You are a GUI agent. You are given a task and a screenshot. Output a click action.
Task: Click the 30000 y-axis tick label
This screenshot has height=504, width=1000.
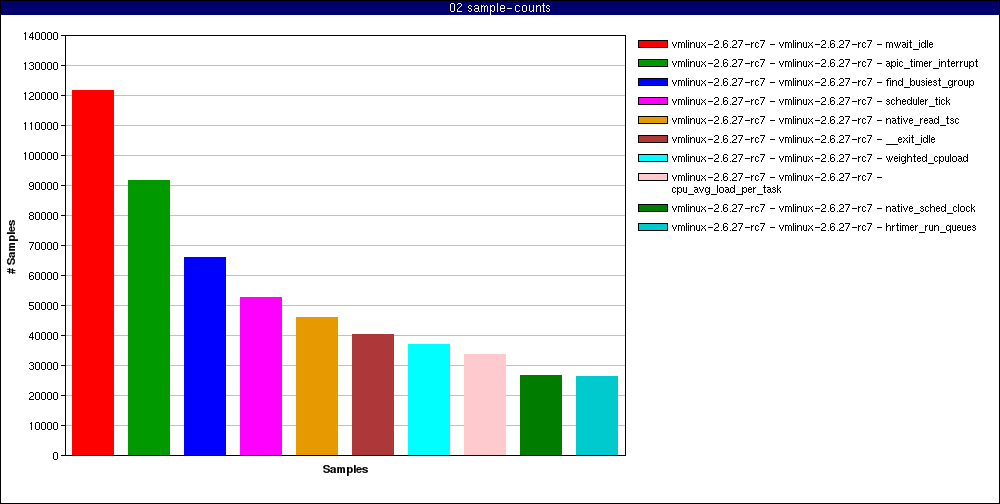[x=43, y=366]
